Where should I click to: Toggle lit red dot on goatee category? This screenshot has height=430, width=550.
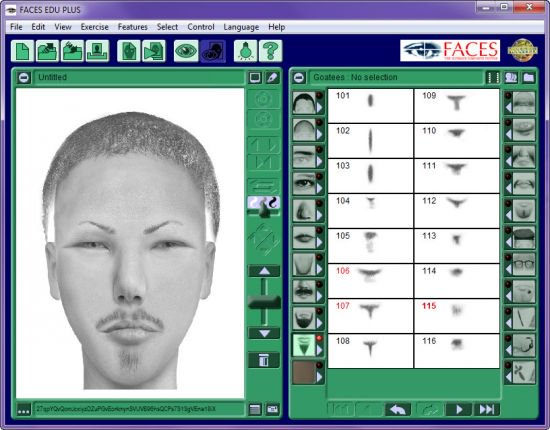tap(320, 338)
